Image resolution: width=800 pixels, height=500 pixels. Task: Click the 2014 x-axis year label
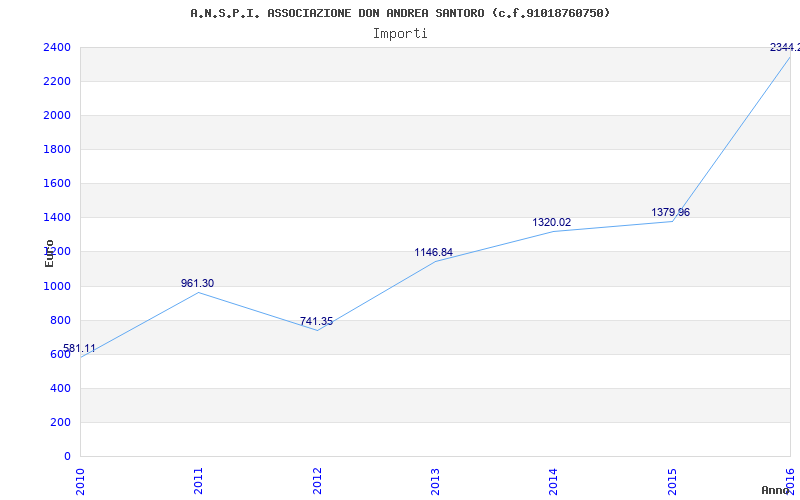[x=554, y=481]
